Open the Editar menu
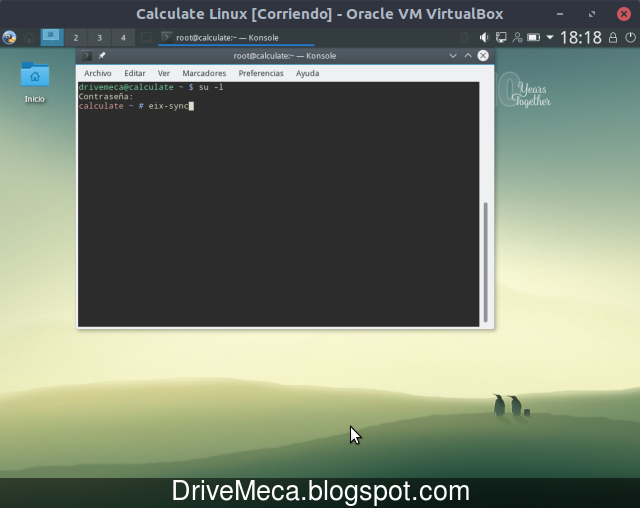This screenshot has height=508, width=640. [x=135, y=73]
